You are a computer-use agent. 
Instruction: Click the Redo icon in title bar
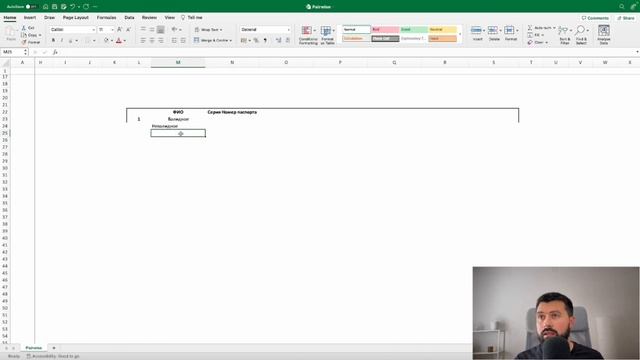point(86,7)
